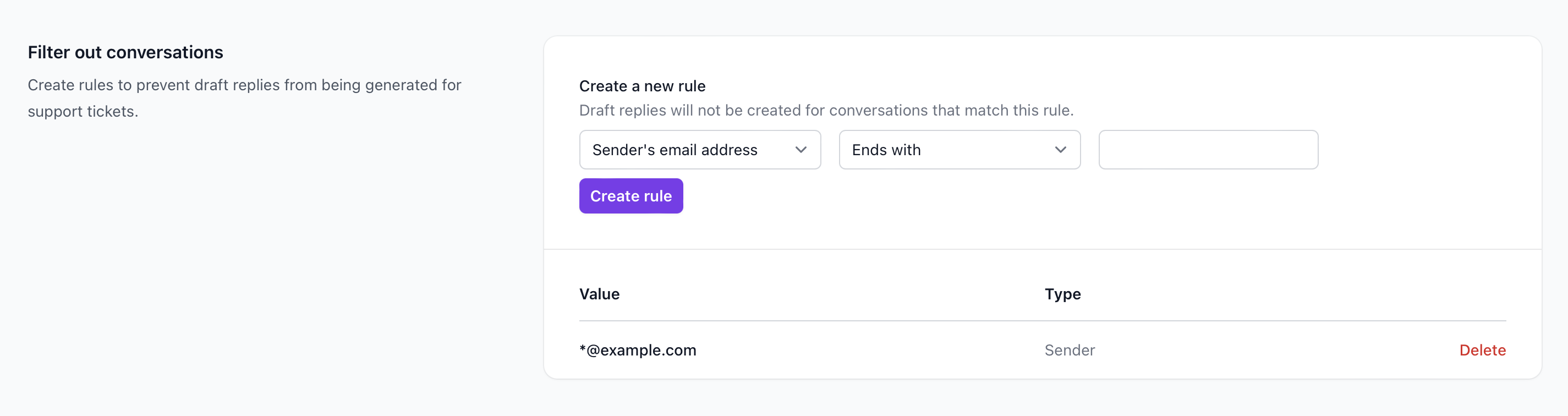Click the divider line under the table headers

pyautogui.click(x=1042, y=321)
